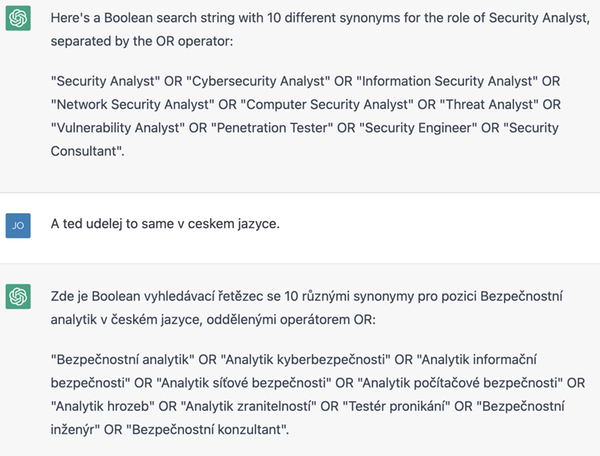Click the phrase "Testér pronikání" in Czech reply
Viewport: 600px width, 456px height.
tap(396, 406)
